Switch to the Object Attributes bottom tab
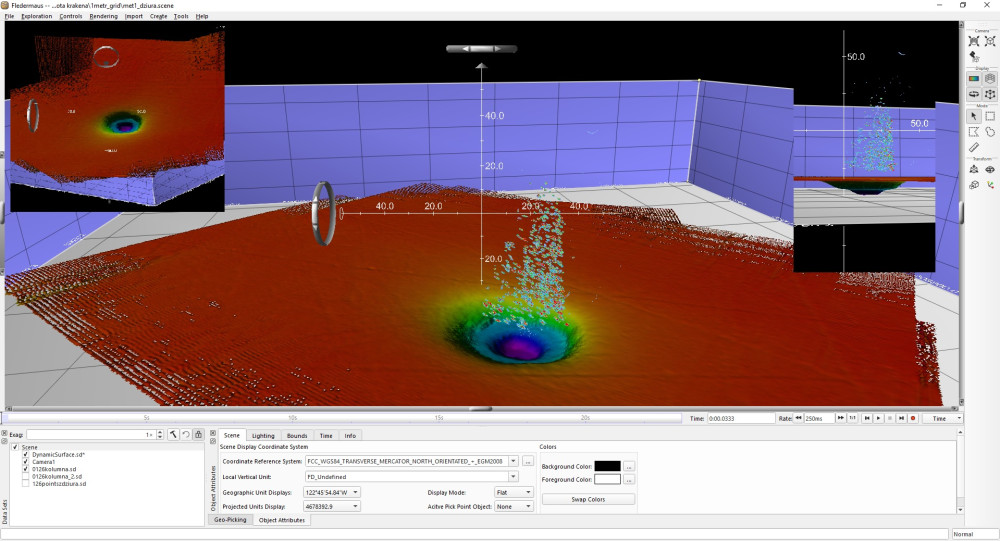Screen dimensions: 1000x541 tap(280, 520)
